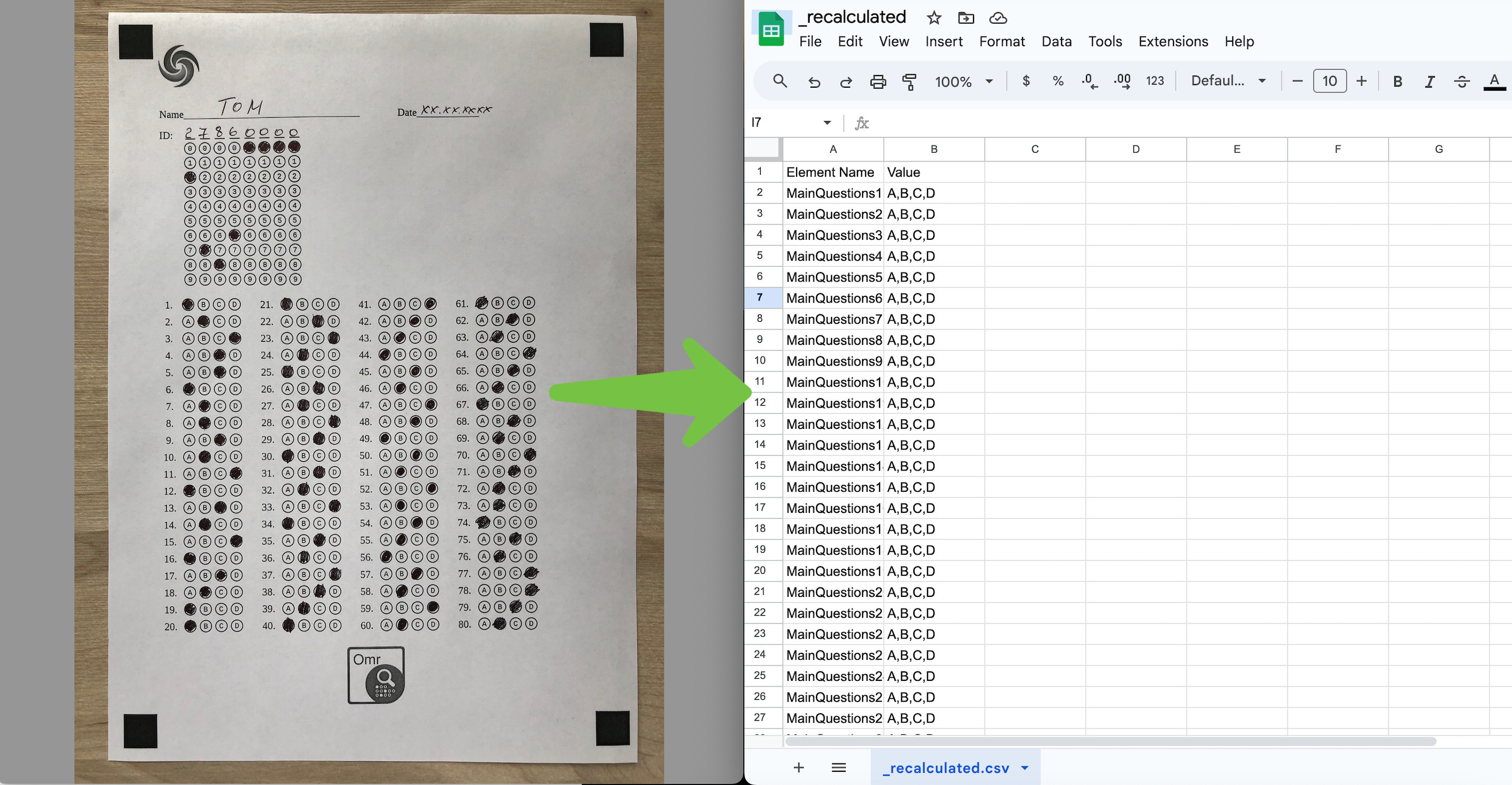Click the formula bar fx icon
The image size is (1512, 785).
860,123
